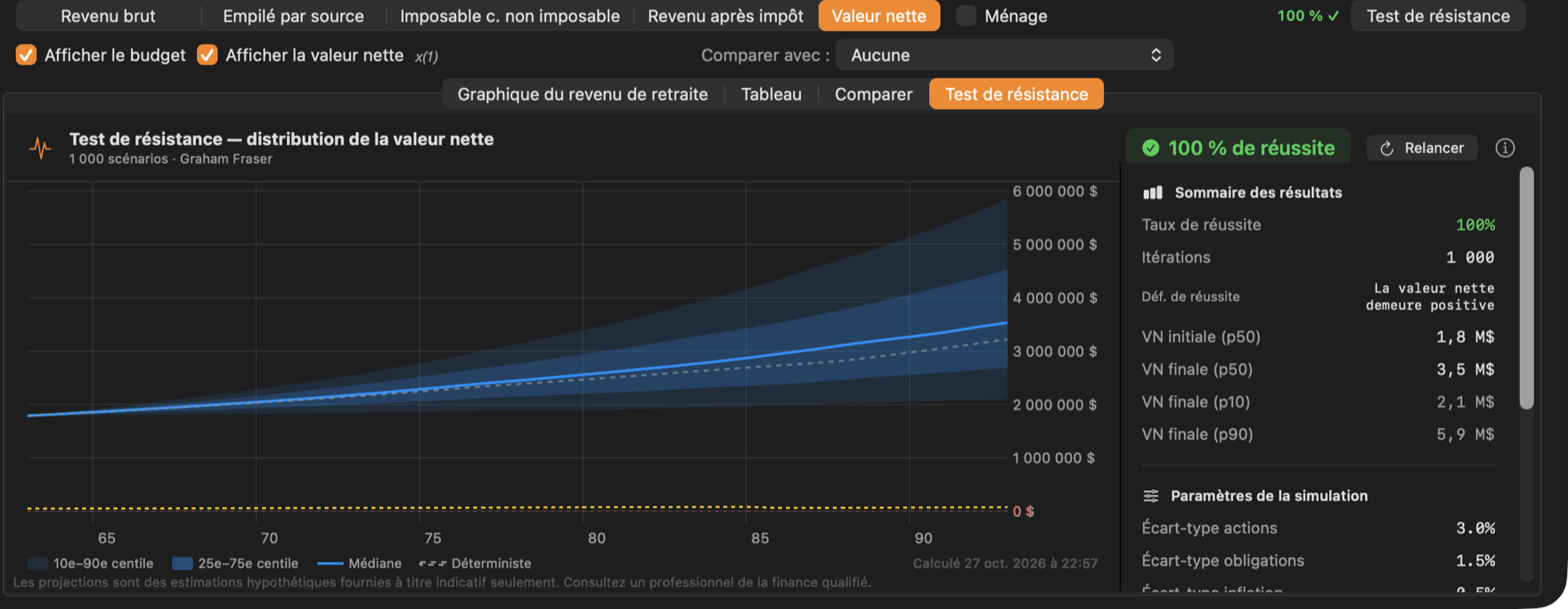Click the Écart-type obligations value 1.5%
Viewport: 1568px width, 609px height.
click(1475, 561)
